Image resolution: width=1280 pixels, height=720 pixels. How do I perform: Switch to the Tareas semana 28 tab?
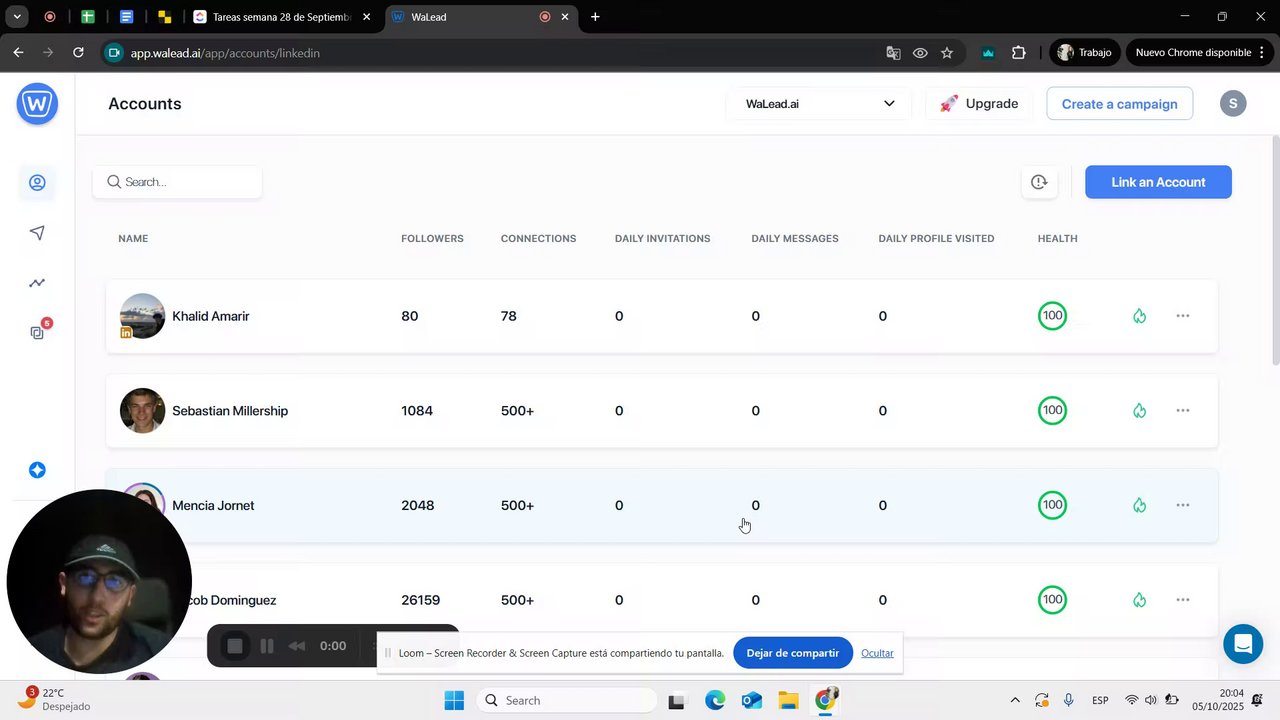point(281,17)
